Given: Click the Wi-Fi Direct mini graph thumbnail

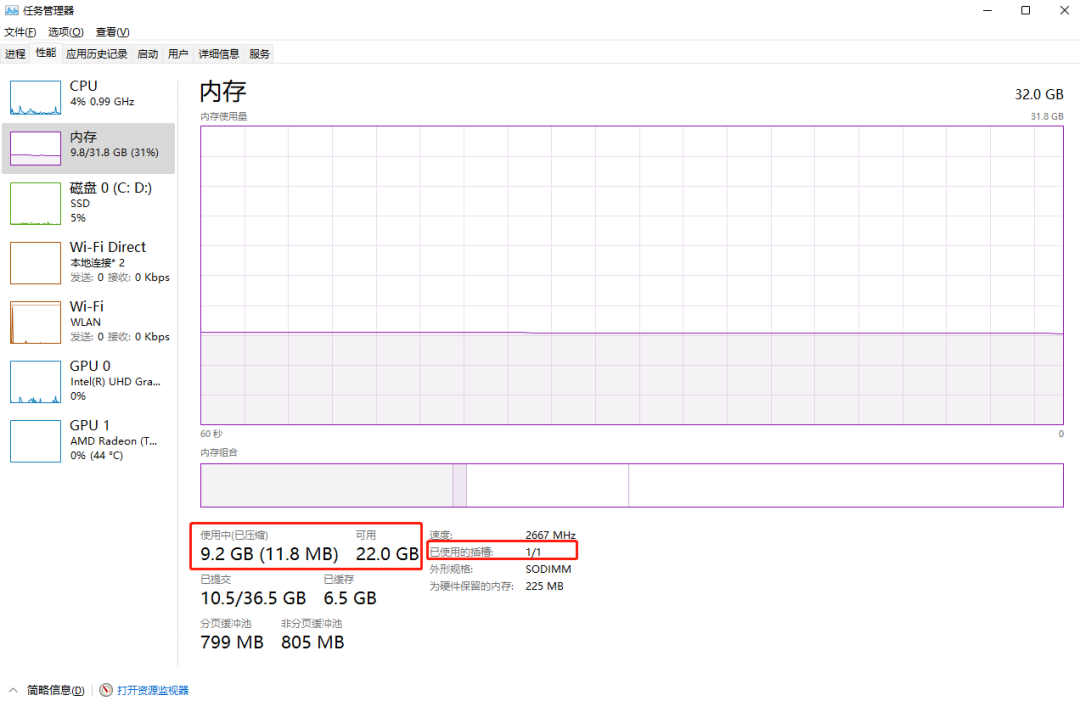Looking at the screenshot, I should pyautogui.click(x=35, y=262).
